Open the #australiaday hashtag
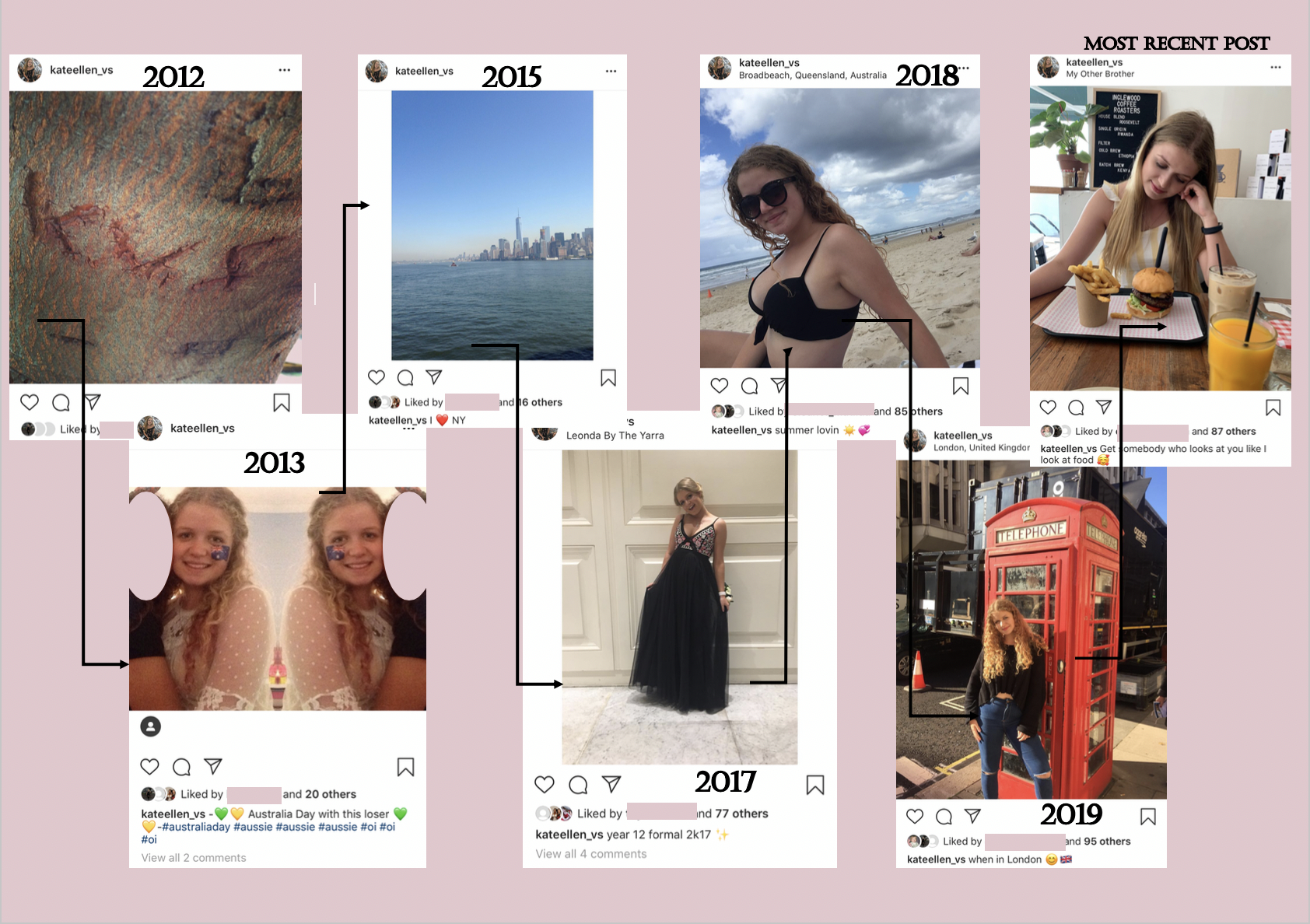This screenshot has width=1310, height=924. click(x=196, y=827)
